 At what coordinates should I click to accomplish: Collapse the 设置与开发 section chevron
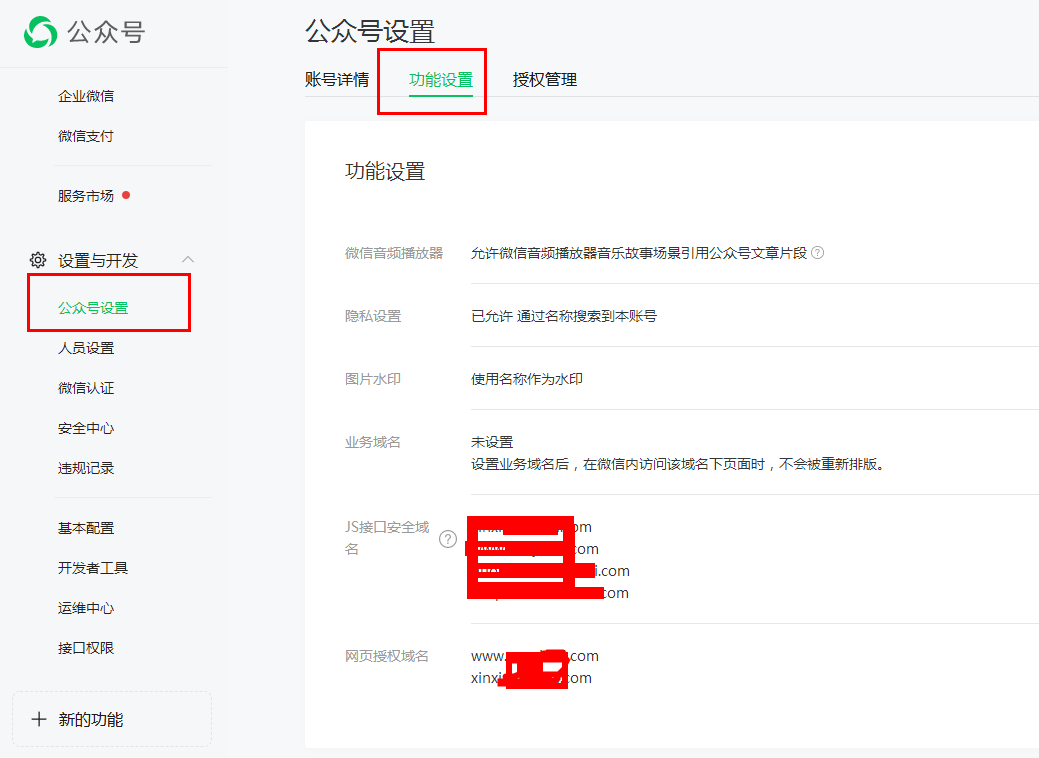point(188,260)
